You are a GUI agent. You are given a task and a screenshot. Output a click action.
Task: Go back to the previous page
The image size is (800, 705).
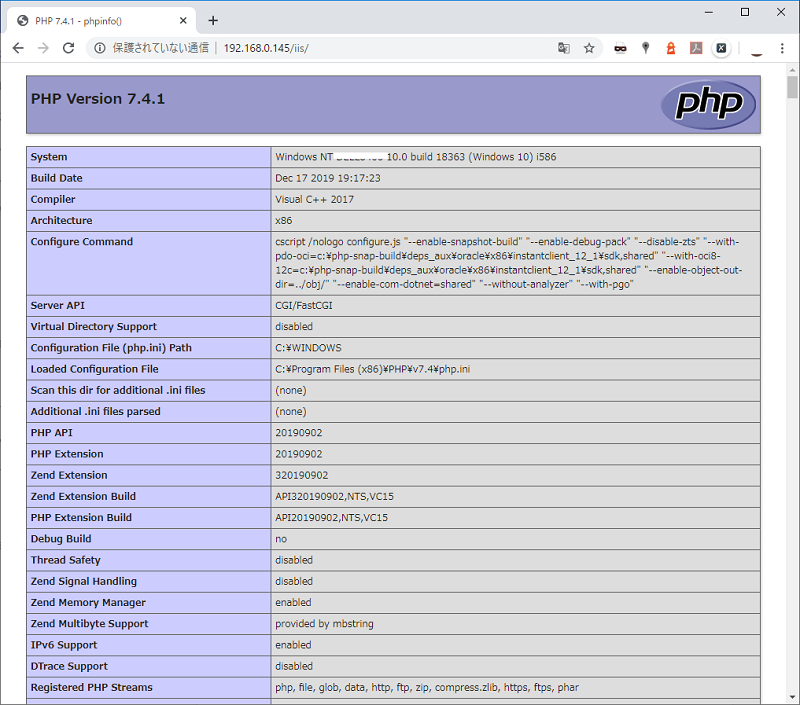click(18, 48)
